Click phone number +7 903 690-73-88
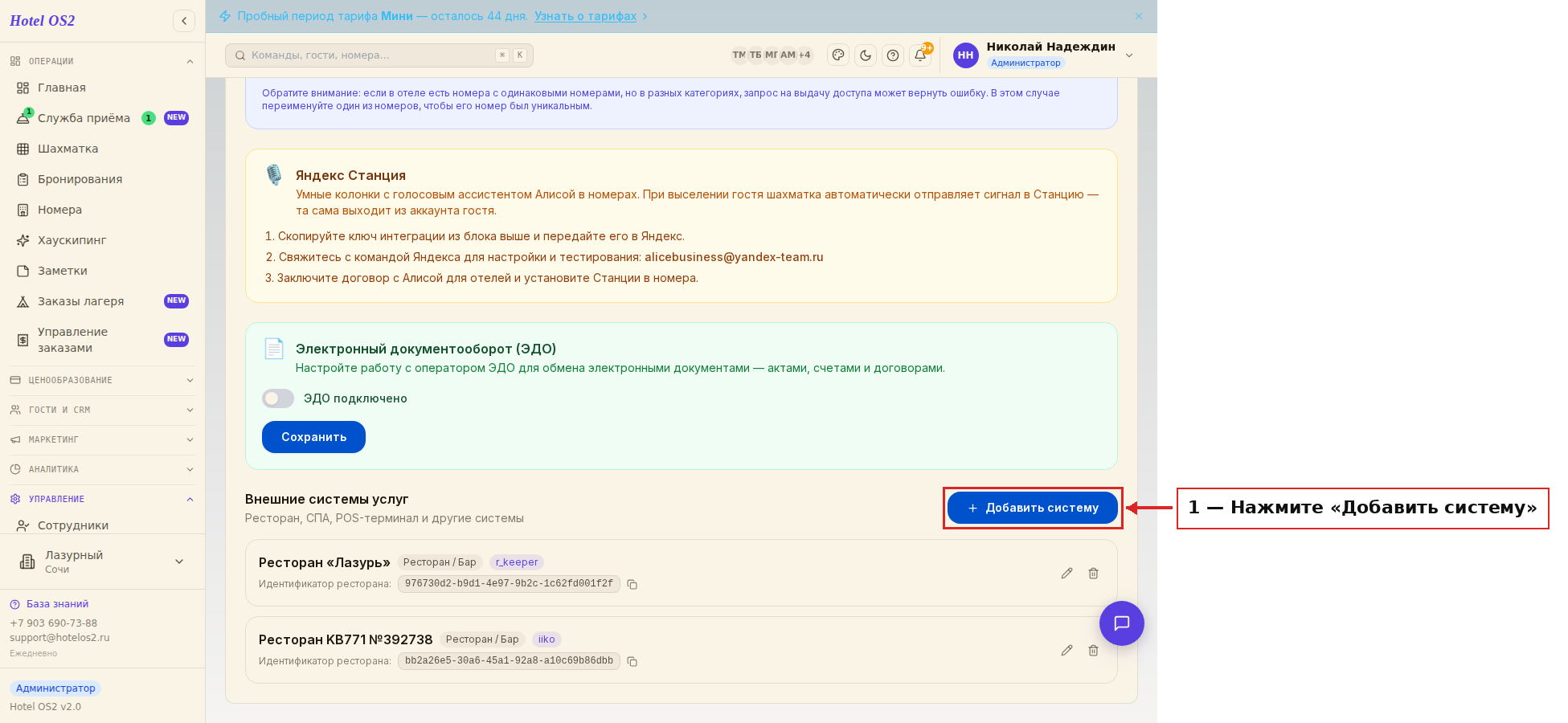Viewport: 1568px width, 723px height. pos(53,623)
